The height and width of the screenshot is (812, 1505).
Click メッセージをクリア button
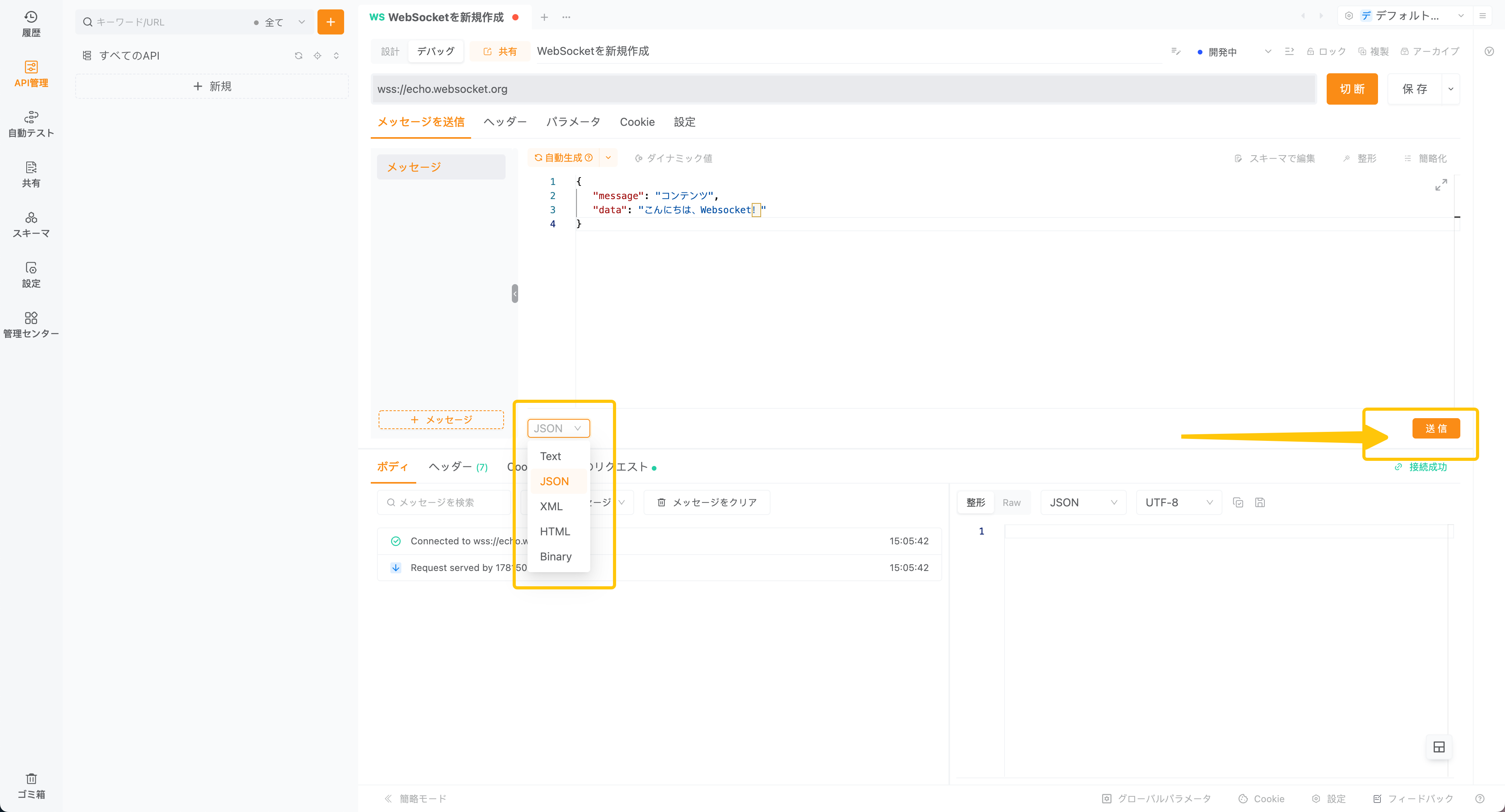[707, 502]
